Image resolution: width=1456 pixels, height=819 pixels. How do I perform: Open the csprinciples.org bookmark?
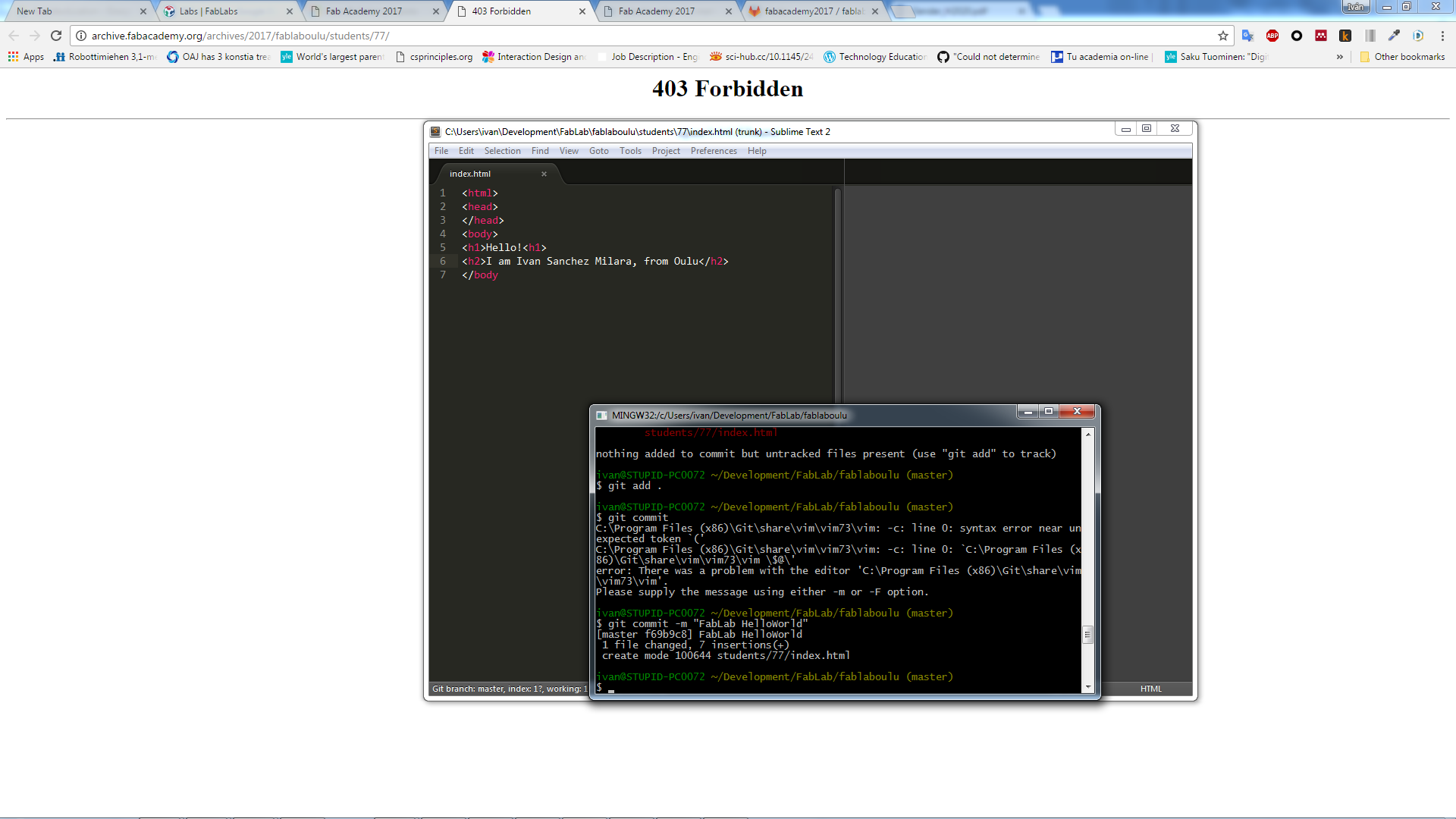coord(434,57)
